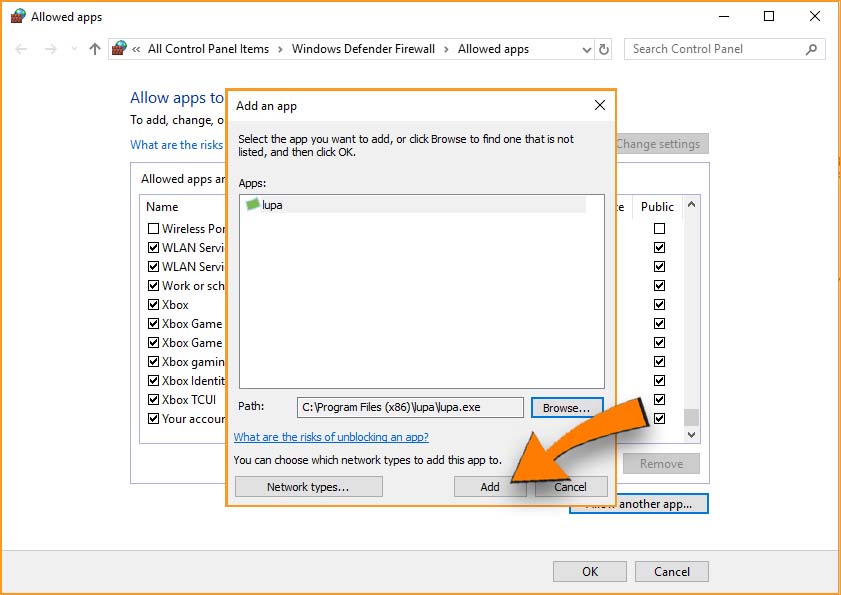Select the lupa app icon in list

[253, 205]
